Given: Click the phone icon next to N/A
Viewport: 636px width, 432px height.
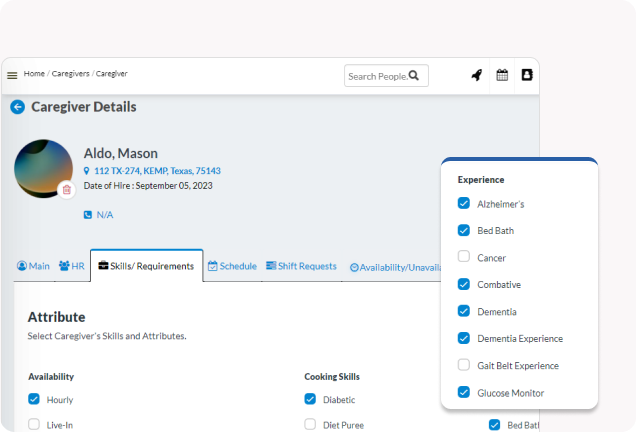Looking at the screenshot, I should (x=88, y=215).
